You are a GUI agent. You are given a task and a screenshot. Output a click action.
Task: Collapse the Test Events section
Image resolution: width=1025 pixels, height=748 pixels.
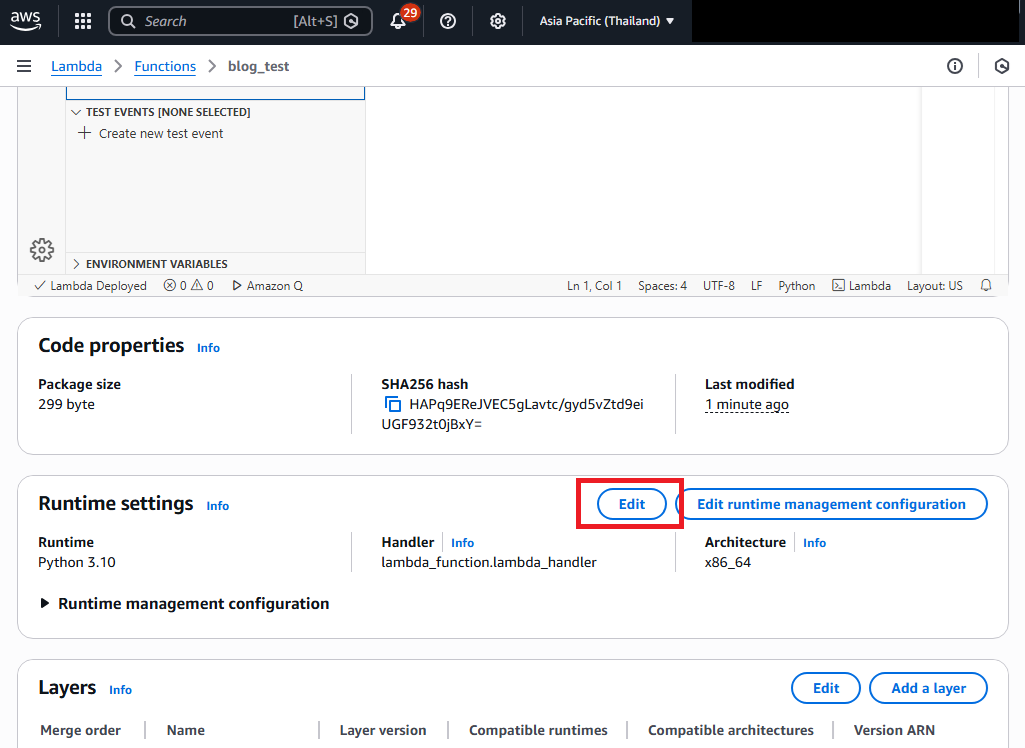coord(76,112)
